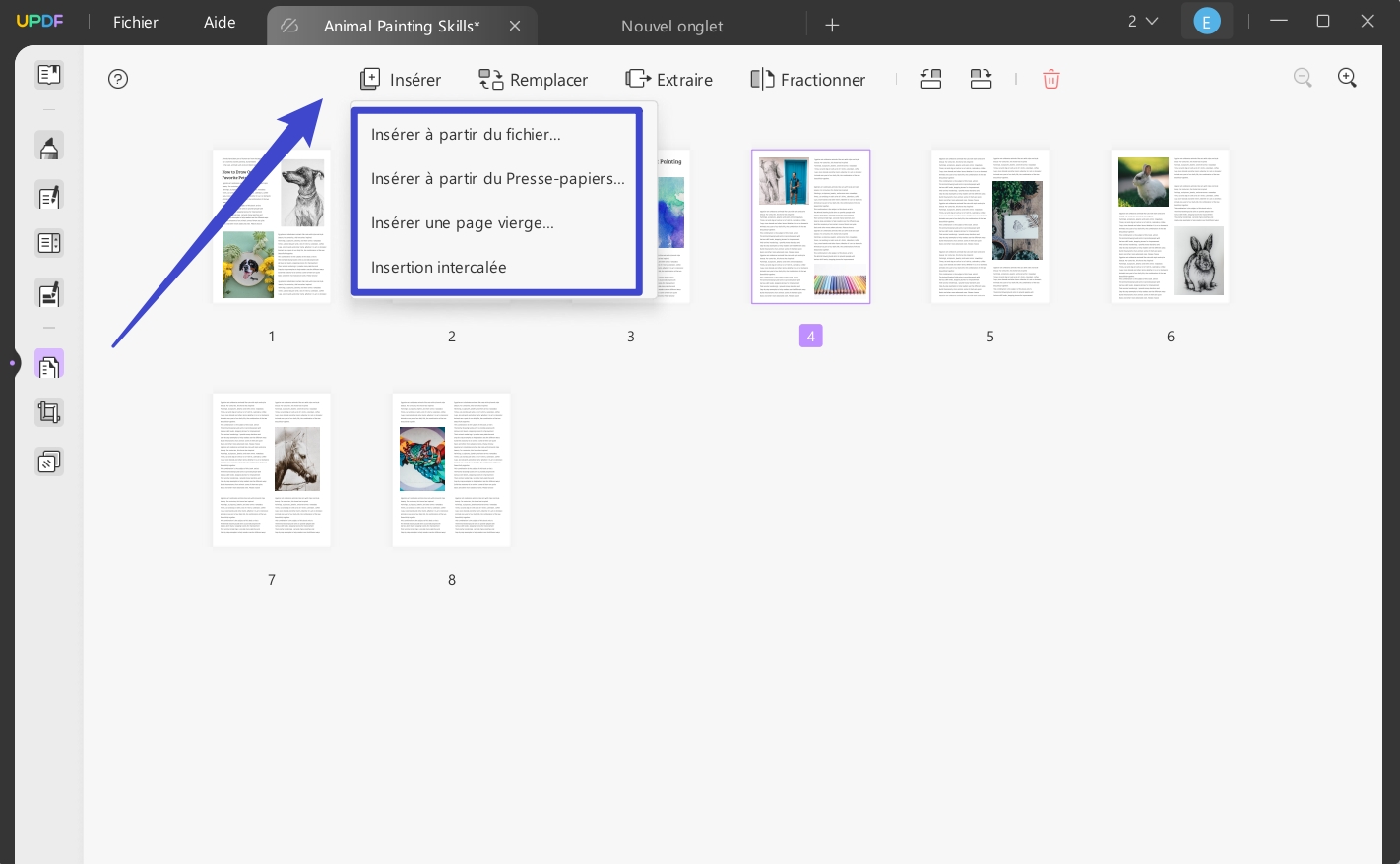This screenshot has height=864, width=1400.
Task: Choose Insertion intercalée from the open menu
Action: tap(438, 267)
